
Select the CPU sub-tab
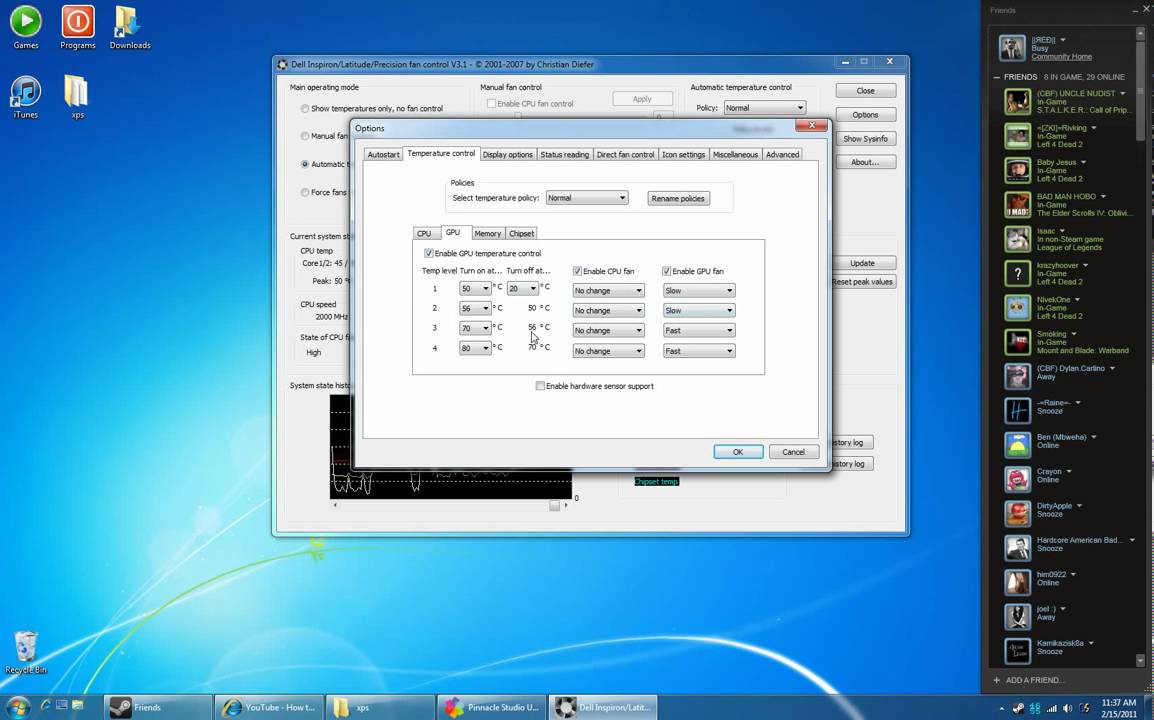coord(424,233)
